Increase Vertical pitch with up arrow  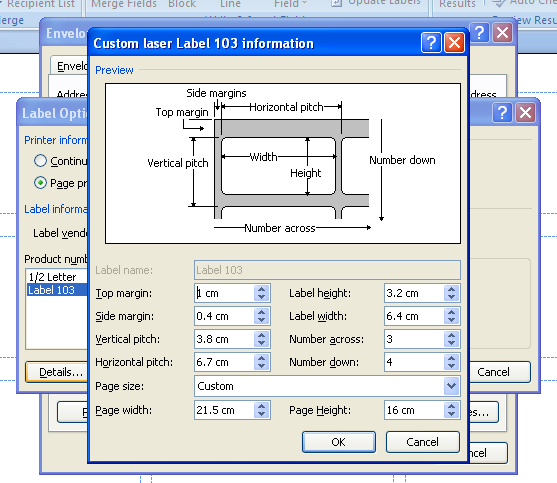point(261,335)
